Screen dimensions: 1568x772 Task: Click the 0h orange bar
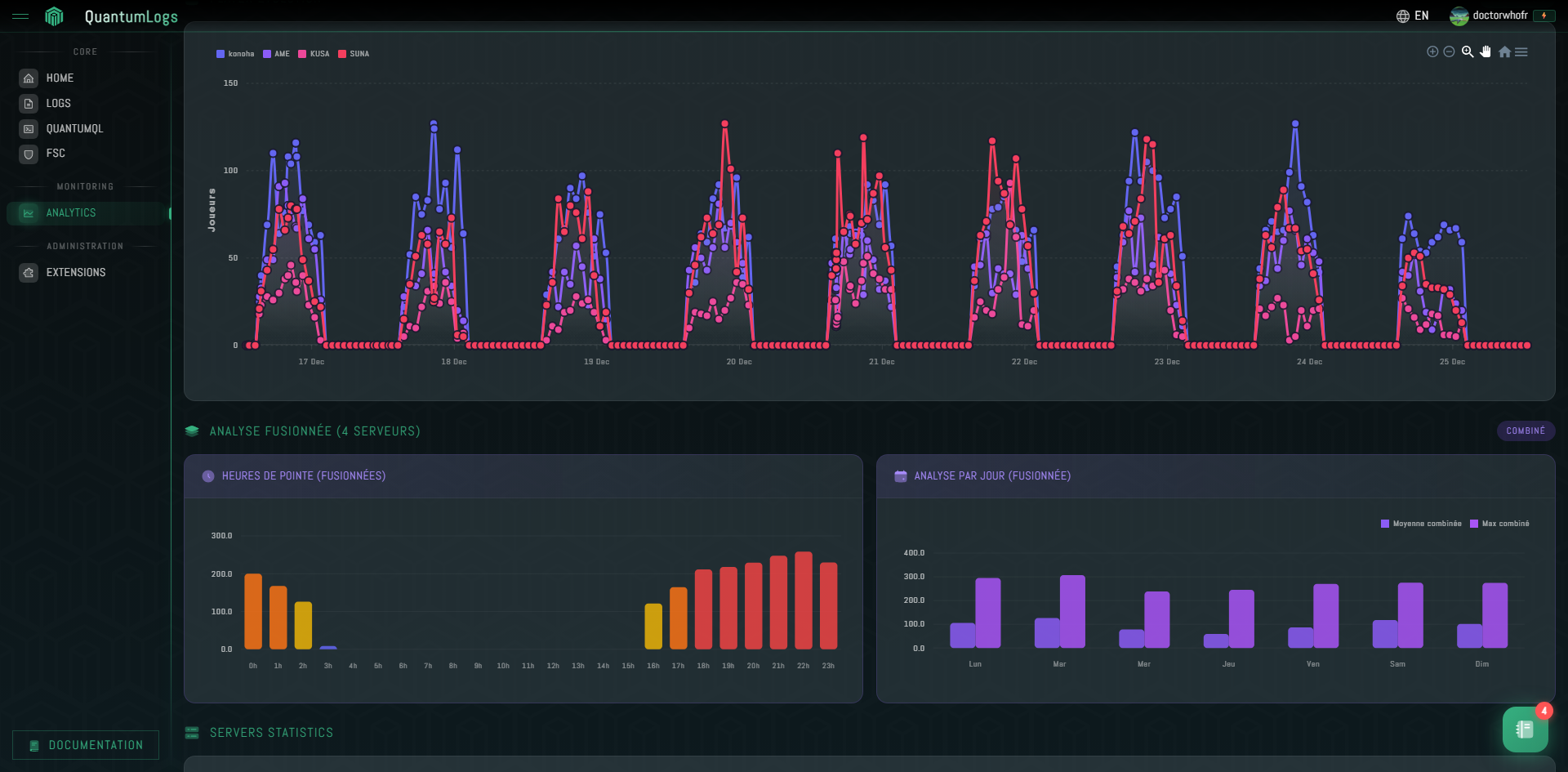[253, 611]
